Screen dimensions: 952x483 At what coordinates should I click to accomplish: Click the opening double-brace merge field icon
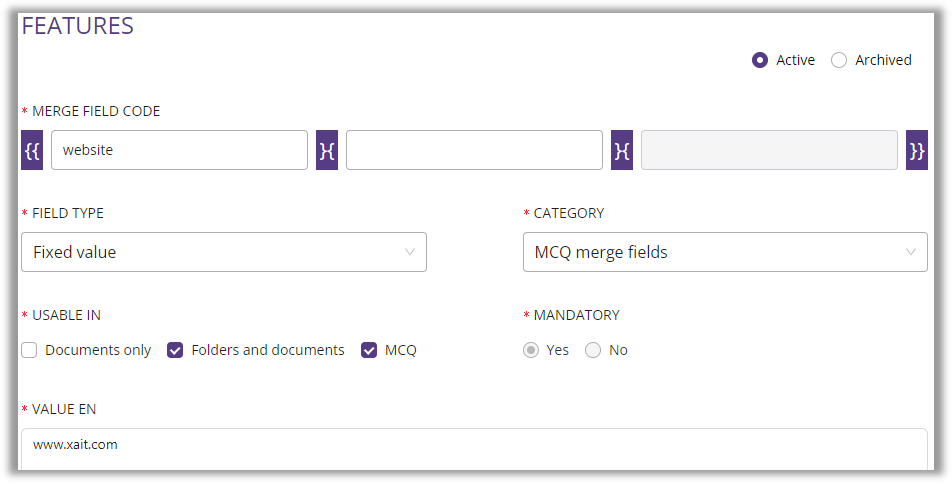pyautogui.click(x=32, y=150)
